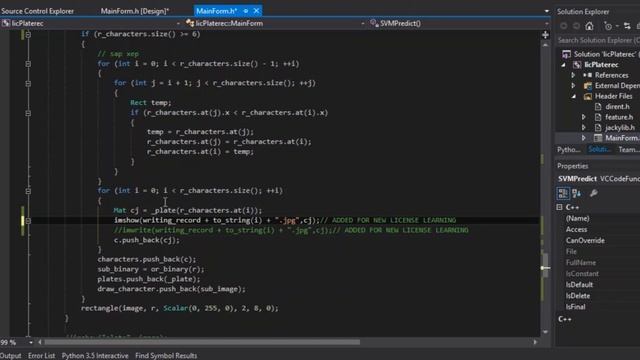Click the vertical scrollbar thumb in editor
The height and width of the screenshot is (360, 640).
[545, 265]
